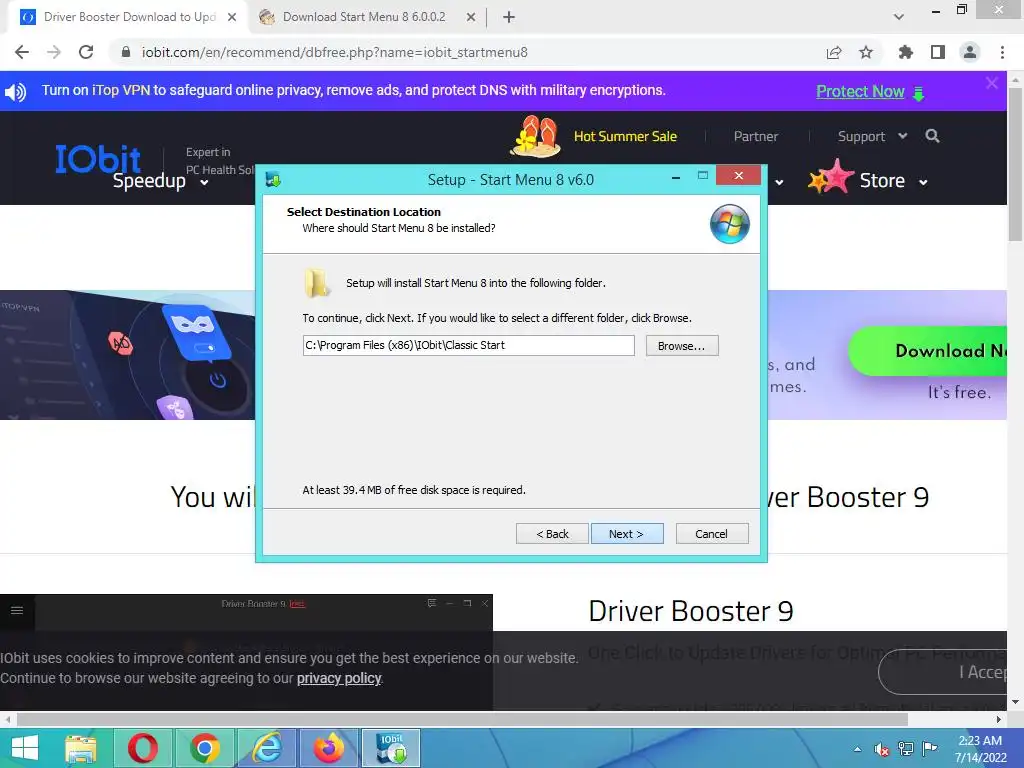Expand the tab search chevron

(x=899, y=17)
